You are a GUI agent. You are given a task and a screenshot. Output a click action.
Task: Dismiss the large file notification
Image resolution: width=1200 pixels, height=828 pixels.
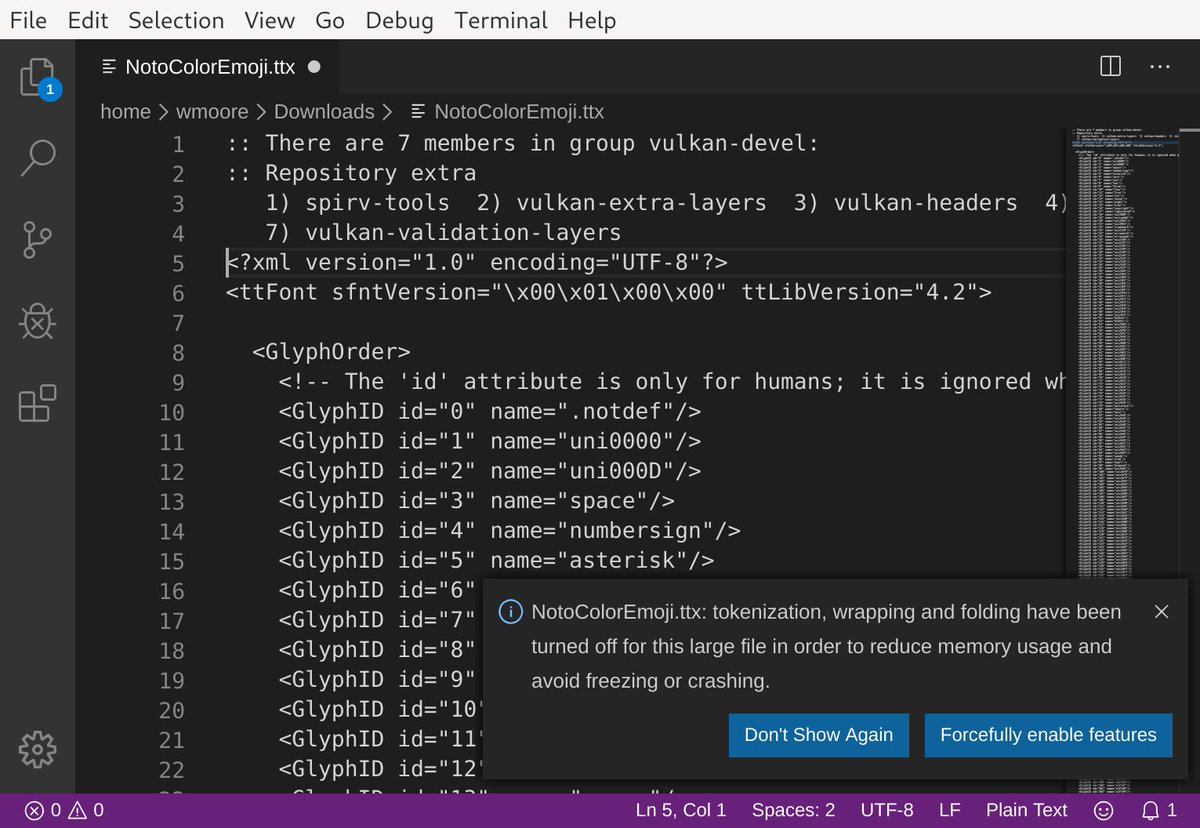click(x=1162, y=611)
